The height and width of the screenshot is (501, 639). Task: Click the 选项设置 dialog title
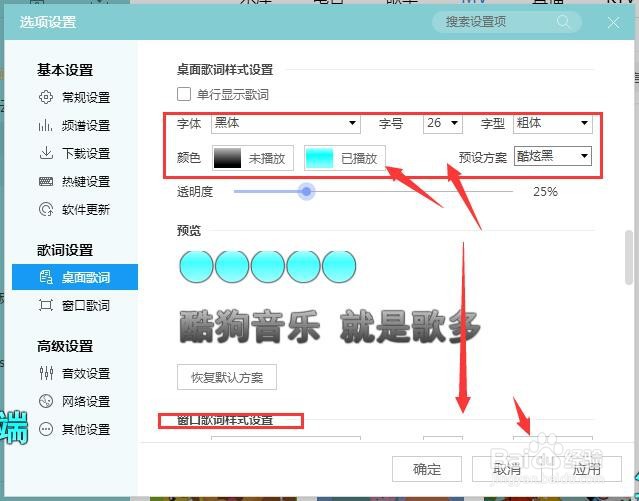[48, 22]
